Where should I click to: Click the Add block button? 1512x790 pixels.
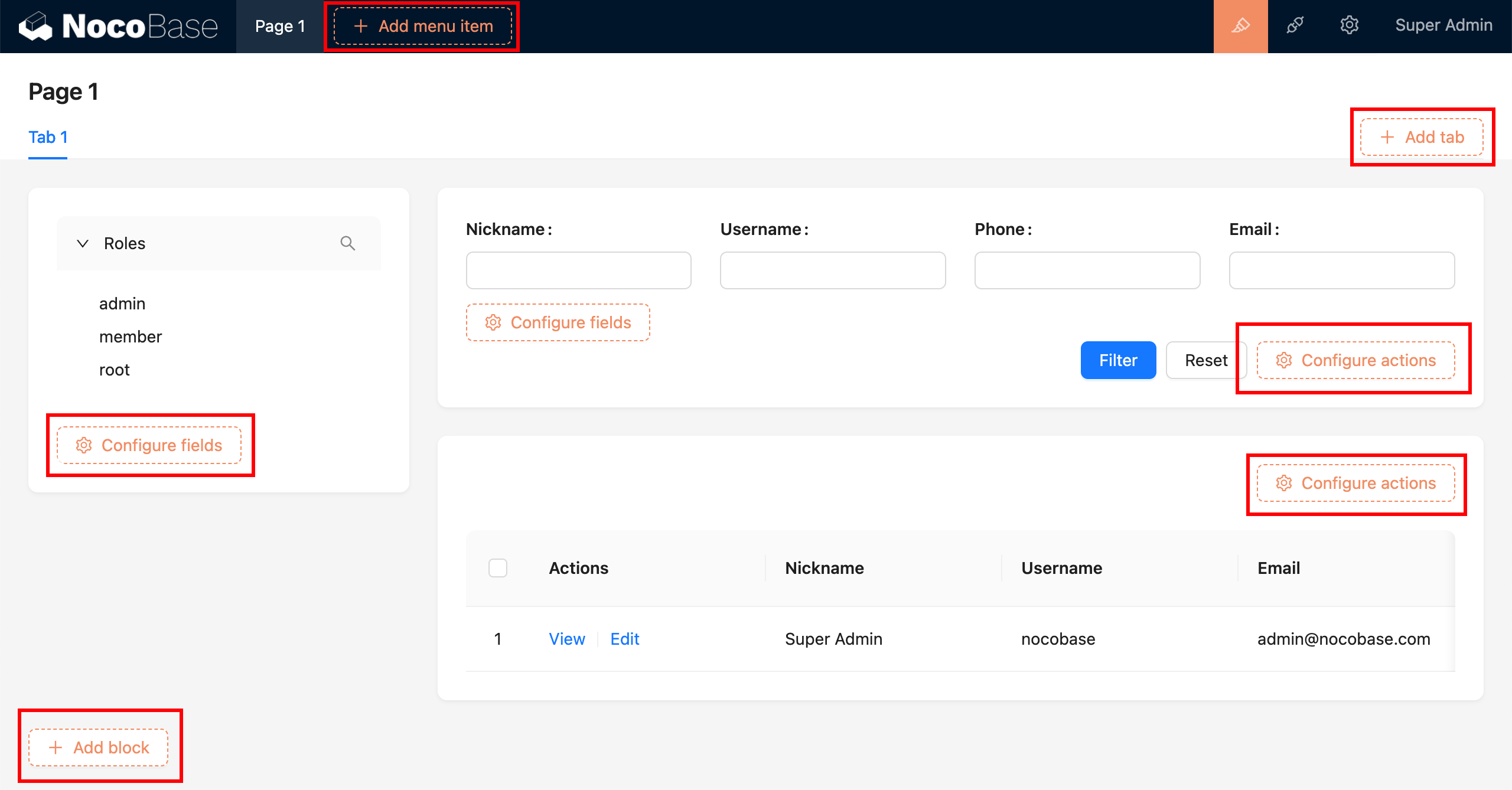[x=99, y=747]
